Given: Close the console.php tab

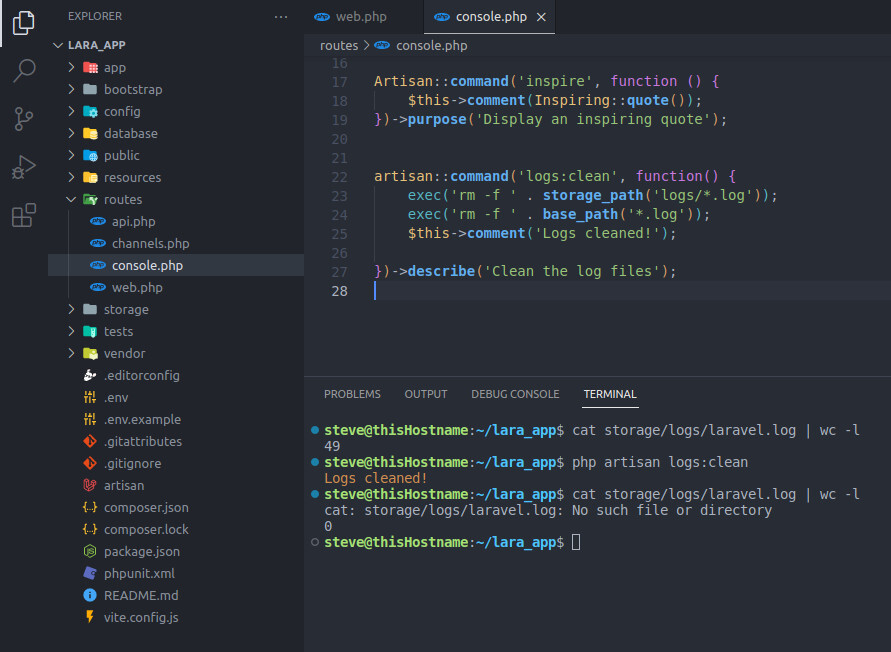Looking at the screenshot, I should click(x=542, y=16).
